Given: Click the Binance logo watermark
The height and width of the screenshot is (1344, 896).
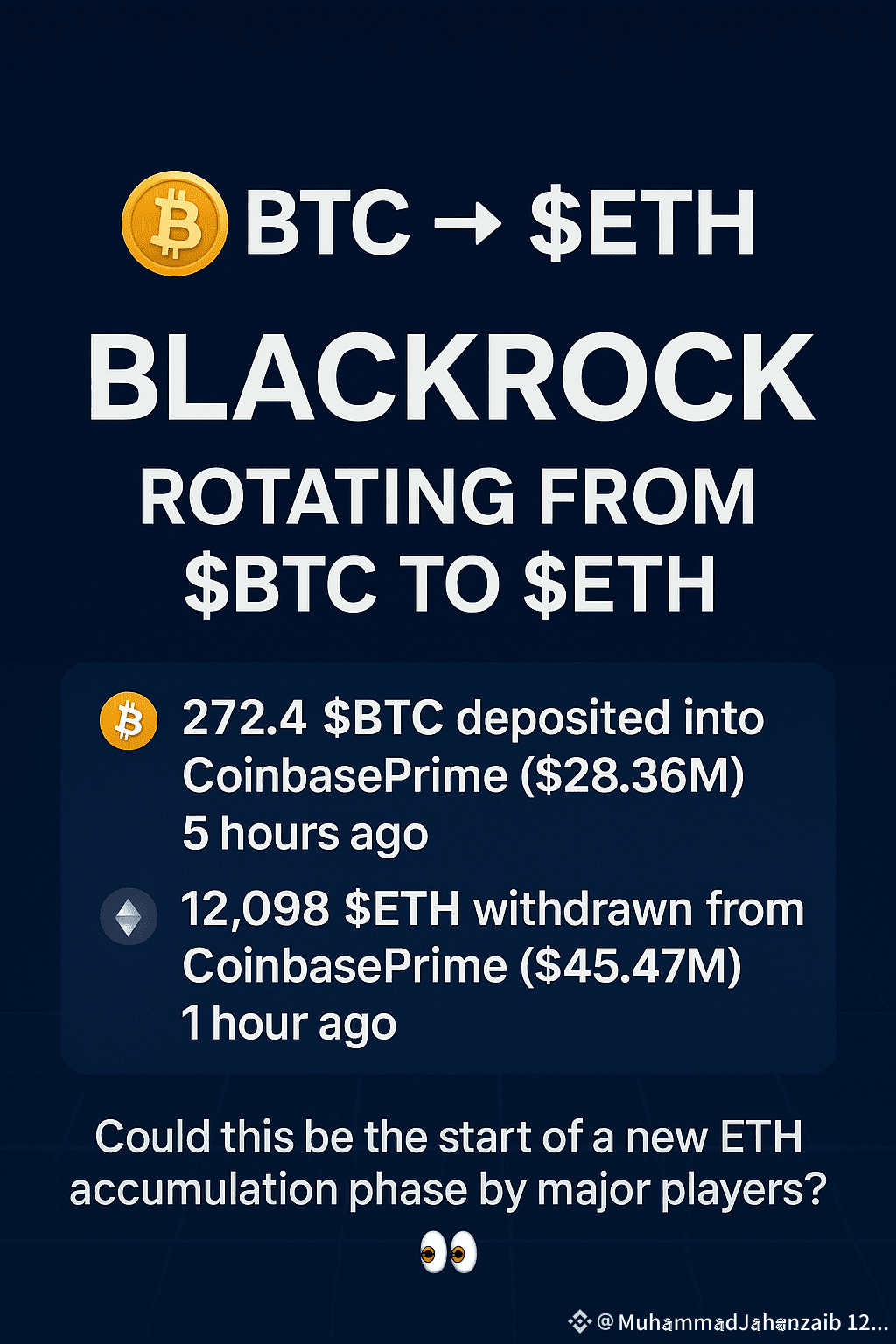Looking at the screenshot, I should (x=579, y=1321).
